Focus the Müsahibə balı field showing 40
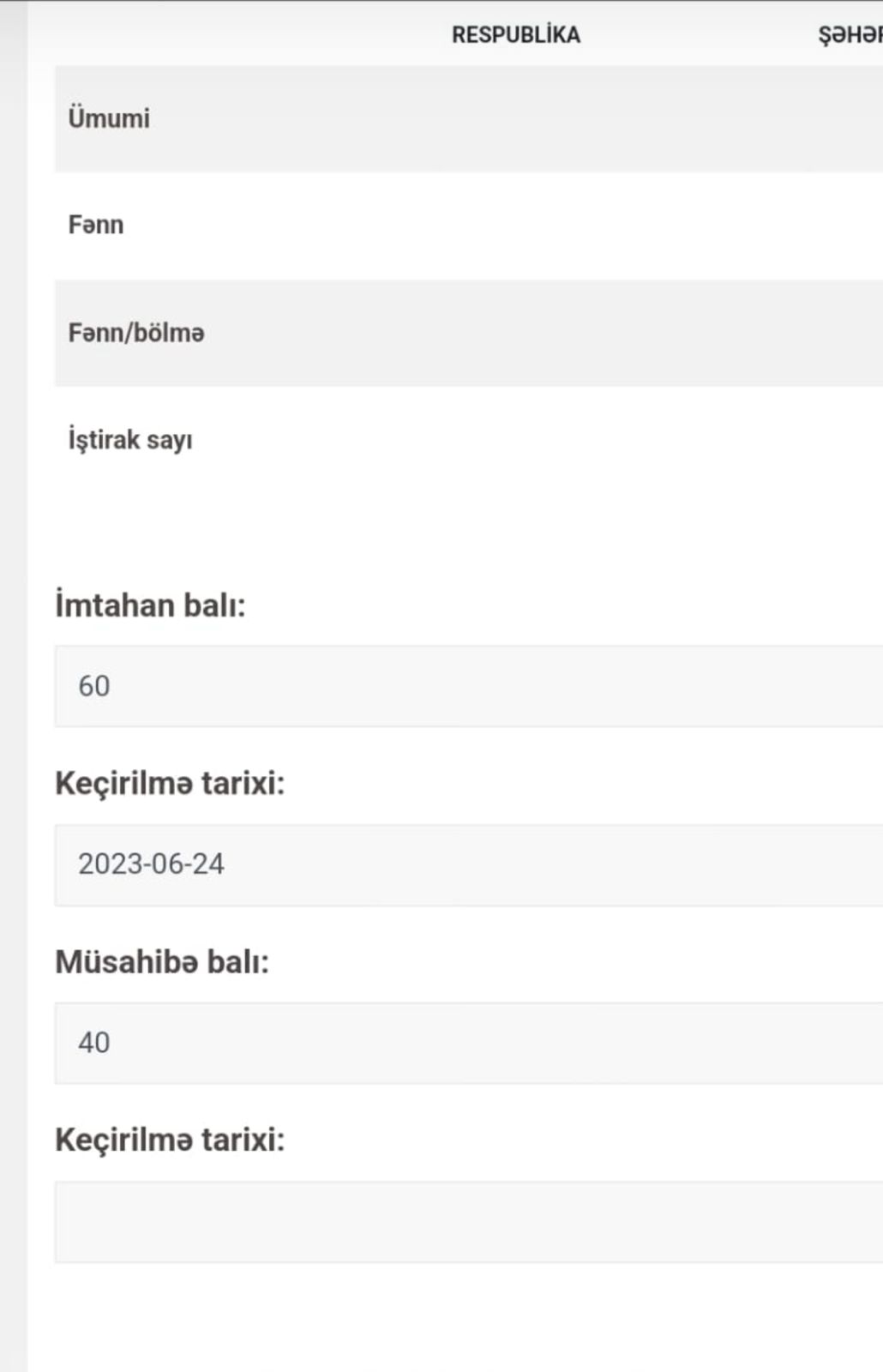The width and height of the screenshot is (883, 1372). point(469,1043)
